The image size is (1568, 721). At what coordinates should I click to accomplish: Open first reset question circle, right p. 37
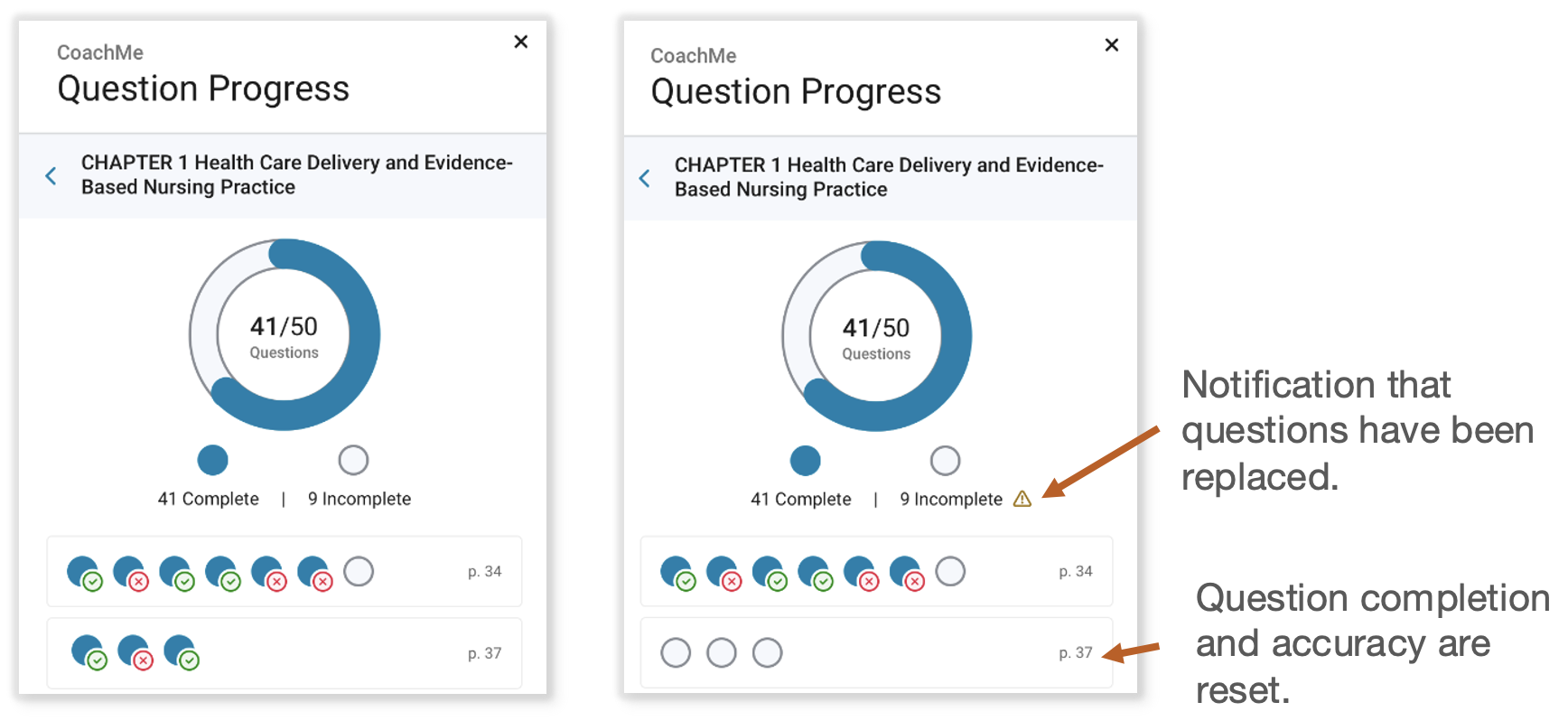(x=676, y=652)
